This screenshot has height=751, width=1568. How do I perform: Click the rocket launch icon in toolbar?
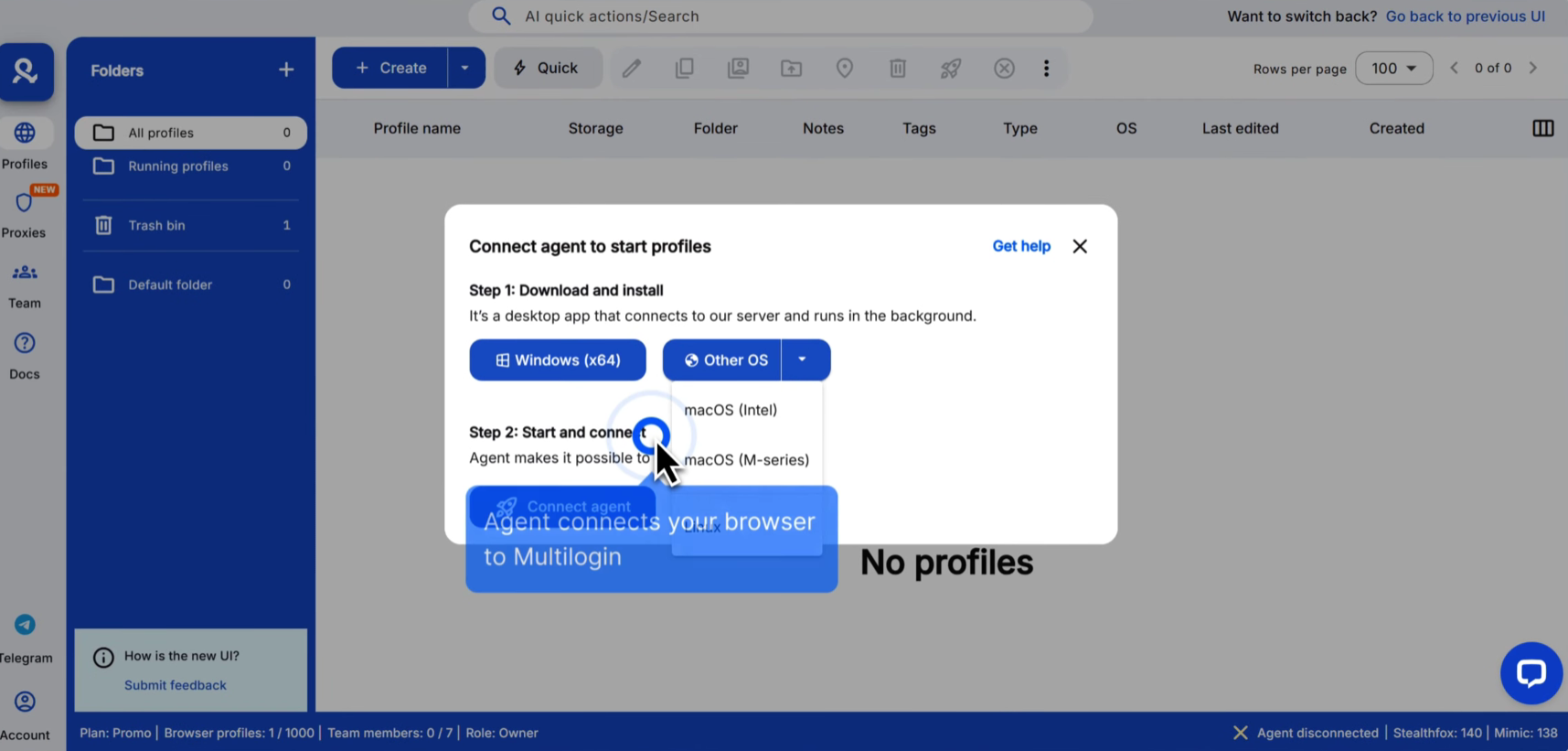pyautogui.click(x=951, y=69)
